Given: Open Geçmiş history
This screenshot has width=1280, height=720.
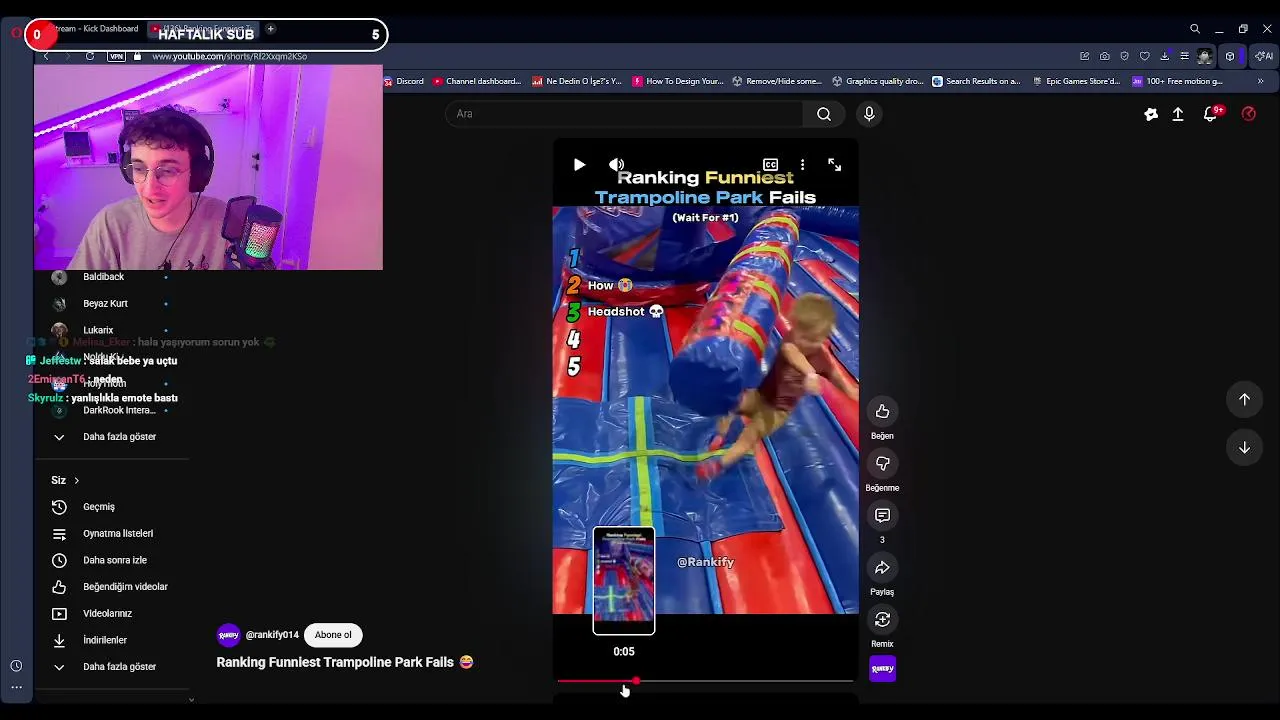Looking at the screenshot, I should pyautogui.click(x=112, y=507).
